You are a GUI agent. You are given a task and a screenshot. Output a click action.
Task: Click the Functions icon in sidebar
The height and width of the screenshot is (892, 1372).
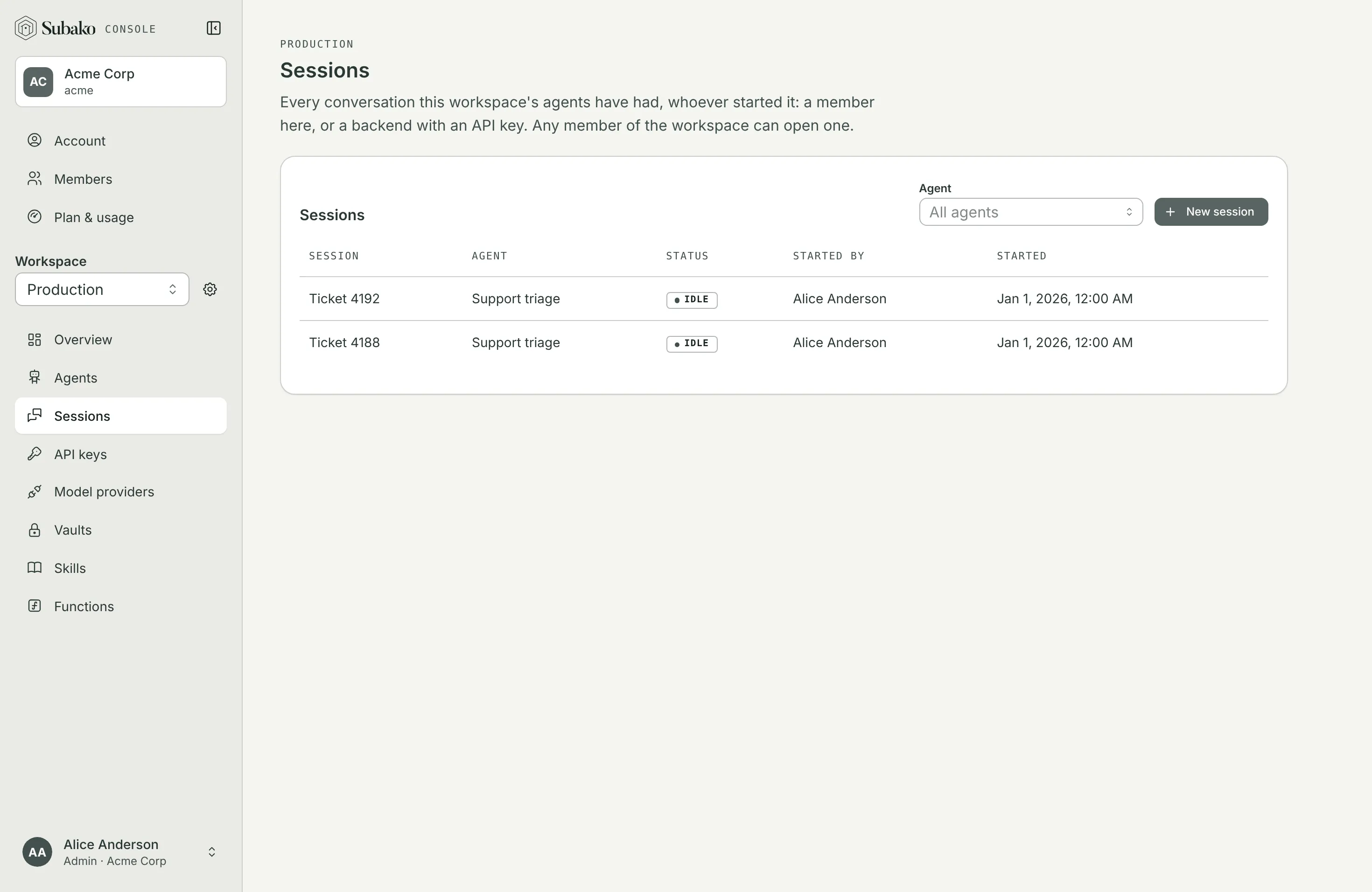coord(35,606)
